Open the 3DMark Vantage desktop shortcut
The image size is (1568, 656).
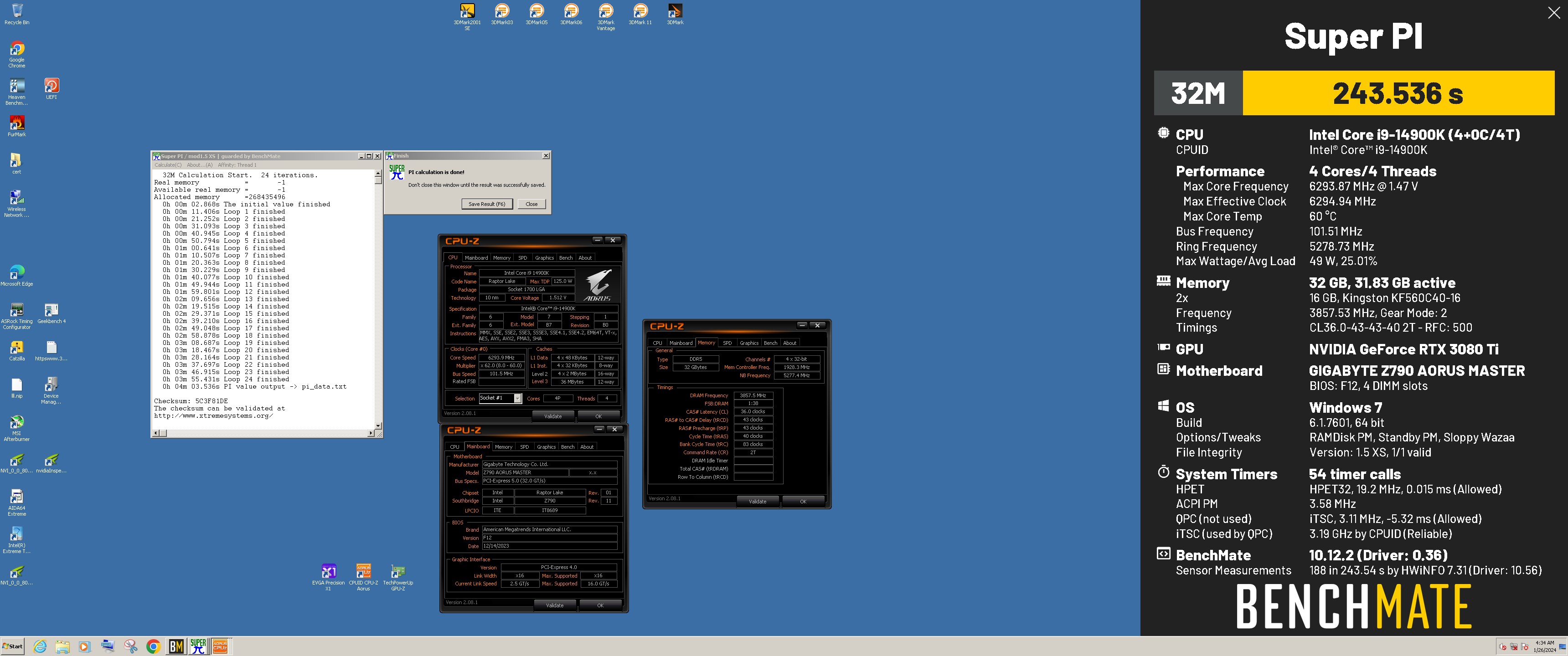[x=606, y=16]
